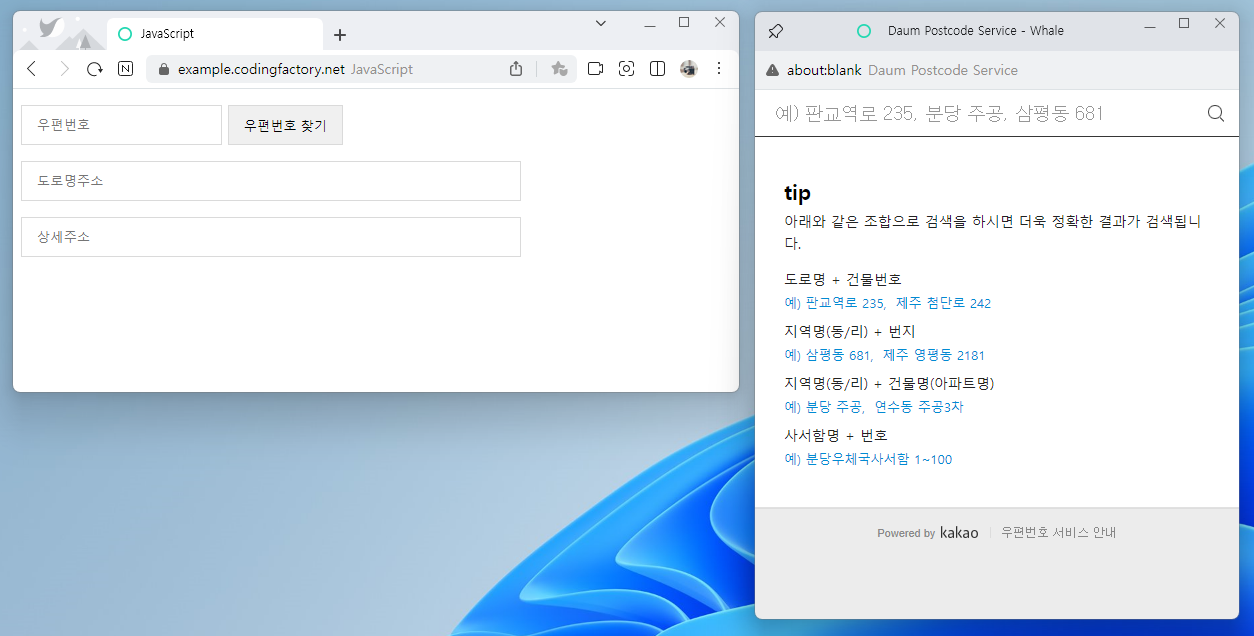The width and height of the screenshot is (1254, 636).
Task: Open the Naver home icon in toolbar
Action: coord(126,69)
